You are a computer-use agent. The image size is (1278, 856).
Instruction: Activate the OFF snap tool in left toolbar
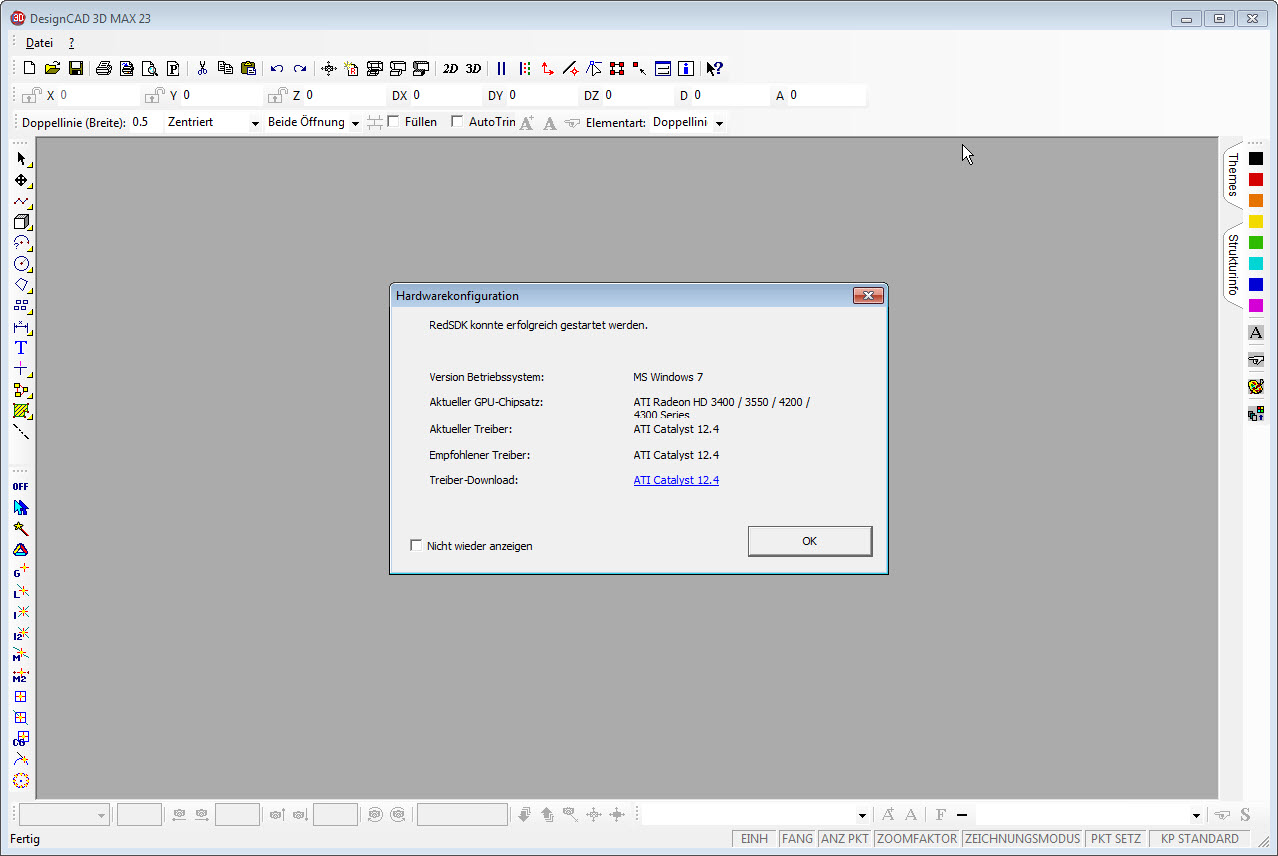click(20, 486)
